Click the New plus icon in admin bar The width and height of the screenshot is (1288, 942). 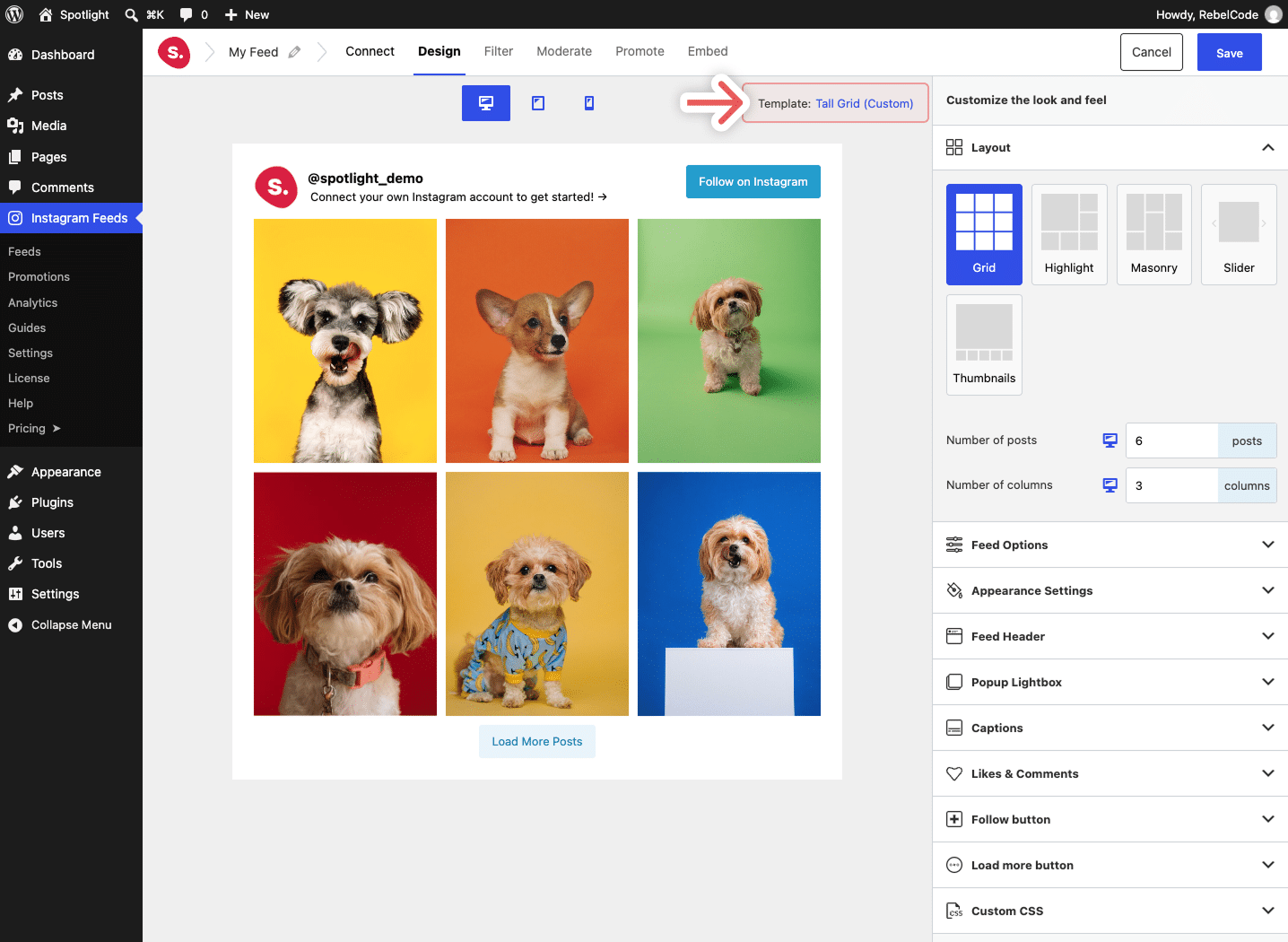click(231, 14)
